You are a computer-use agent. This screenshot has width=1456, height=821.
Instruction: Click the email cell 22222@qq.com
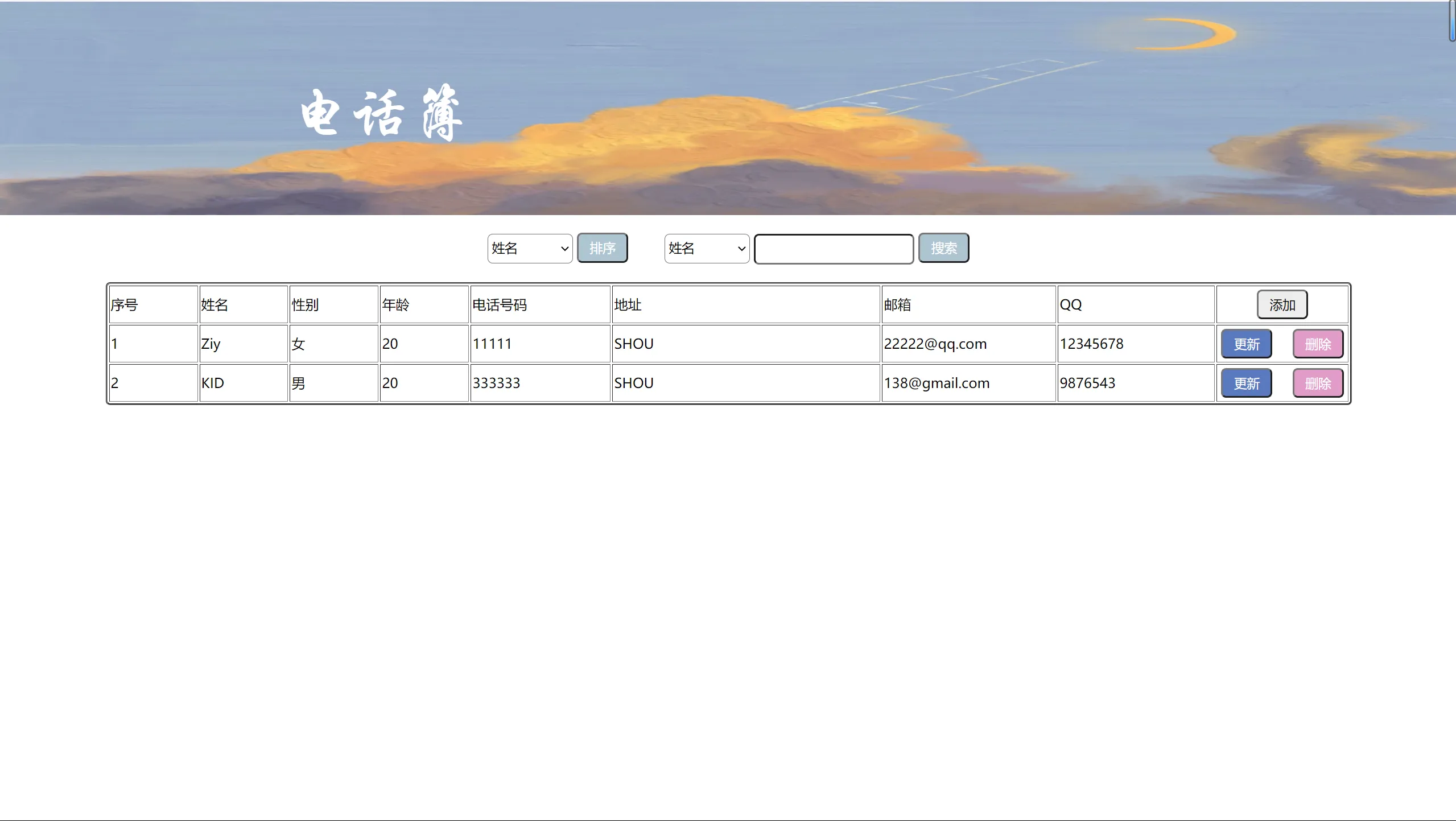pyautogui.click(x=969, y=344)
